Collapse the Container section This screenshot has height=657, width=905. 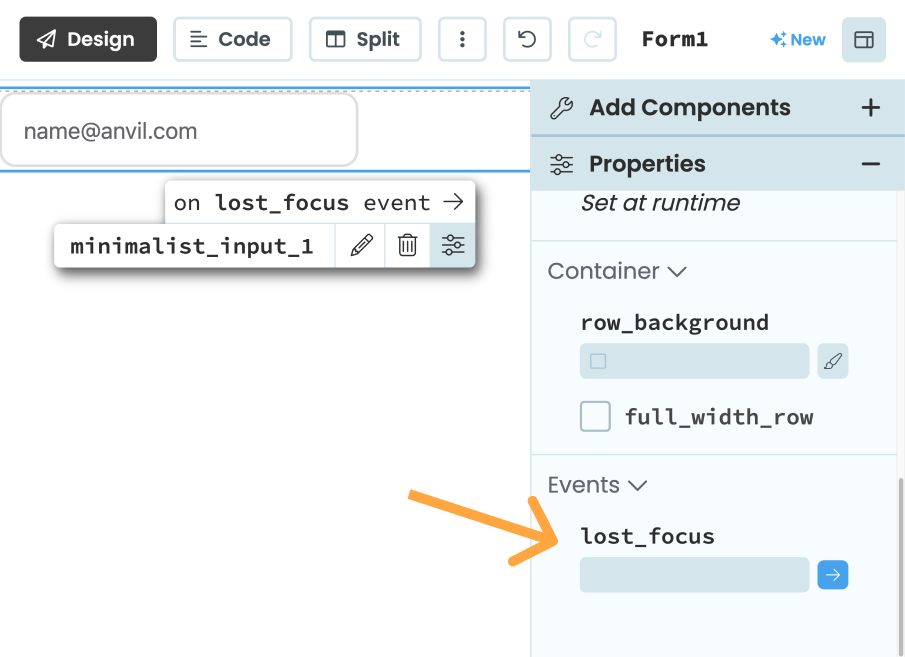[617, 271]
